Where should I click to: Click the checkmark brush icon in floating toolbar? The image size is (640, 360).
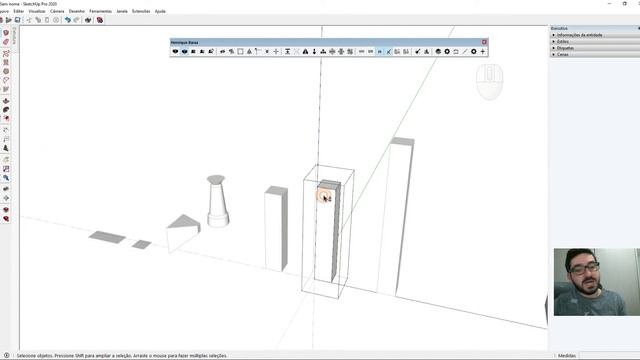coord(418,51)
